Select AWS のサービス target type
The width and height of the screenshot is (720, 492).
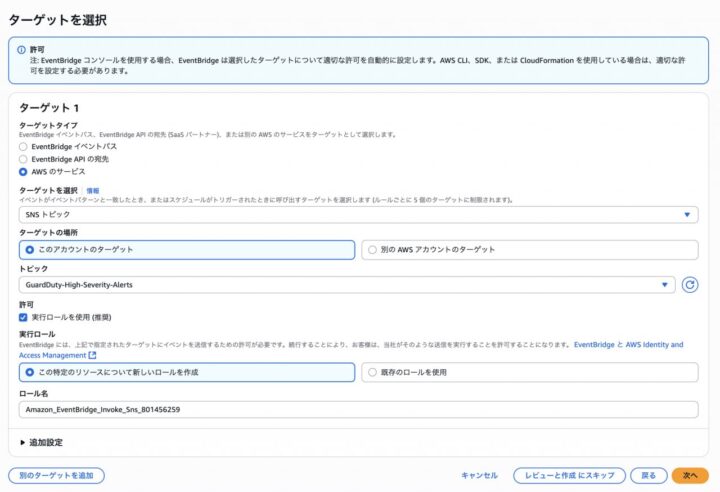pyautogui.click(x=24, y=171)
